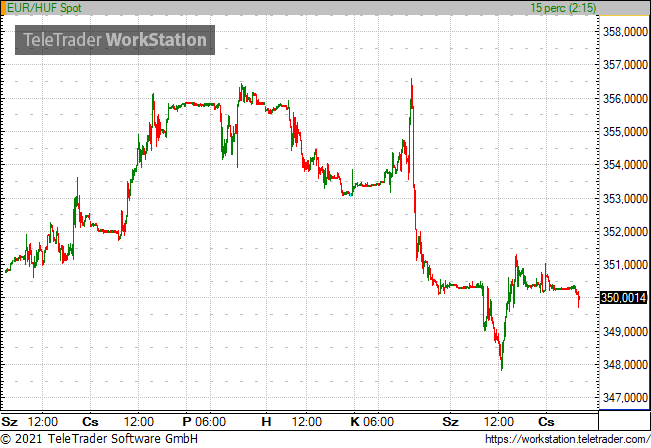Click the 354,0000 price axis label
Screen dimensions: 651x448
(x=625, y=165)
